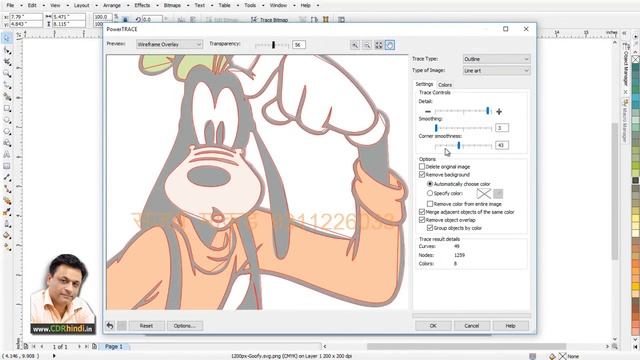640x360 pixels.
Task: Switch to the Settings tab in PowerTRACE
Action: point(424,84)
